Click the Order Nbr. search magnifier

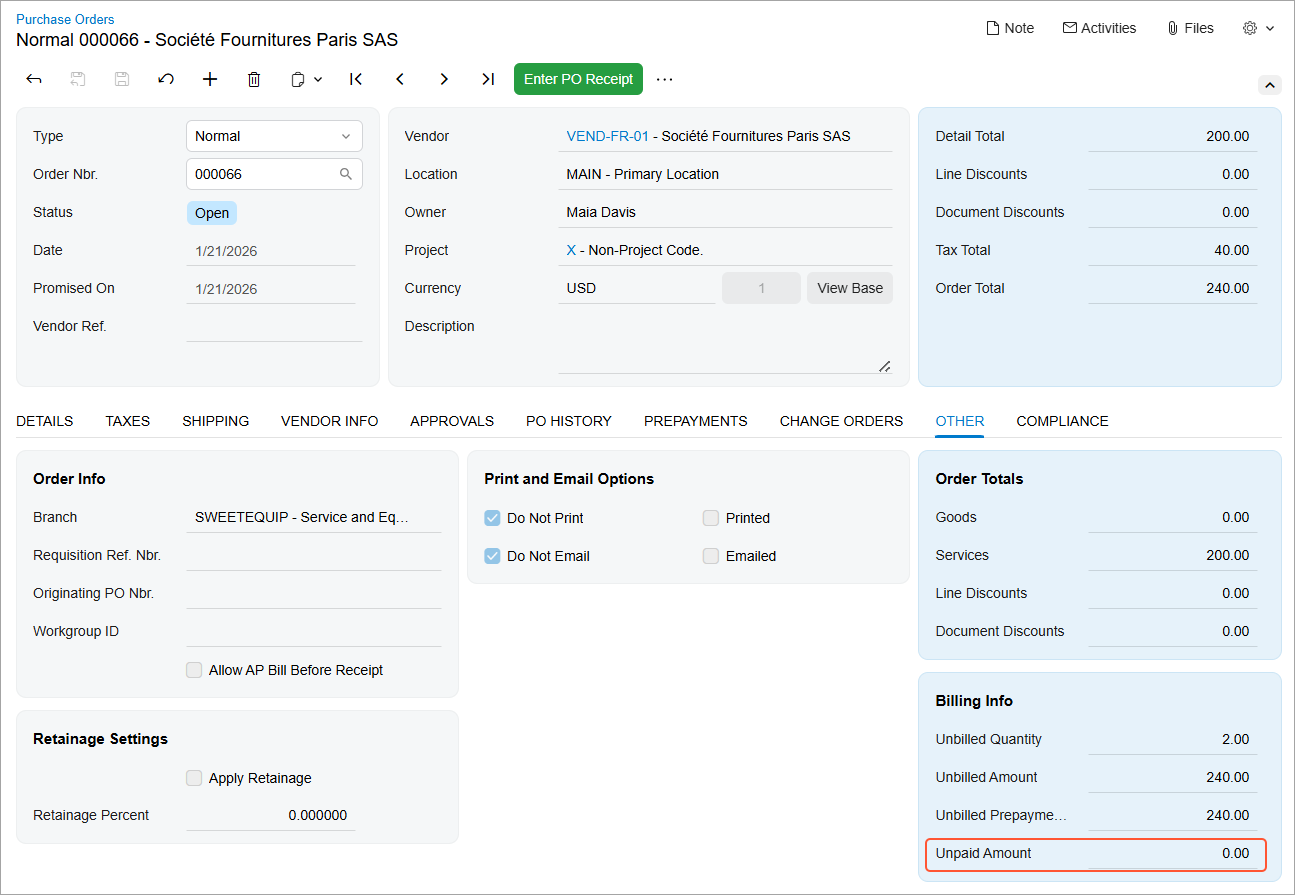[x=346, y=174]
